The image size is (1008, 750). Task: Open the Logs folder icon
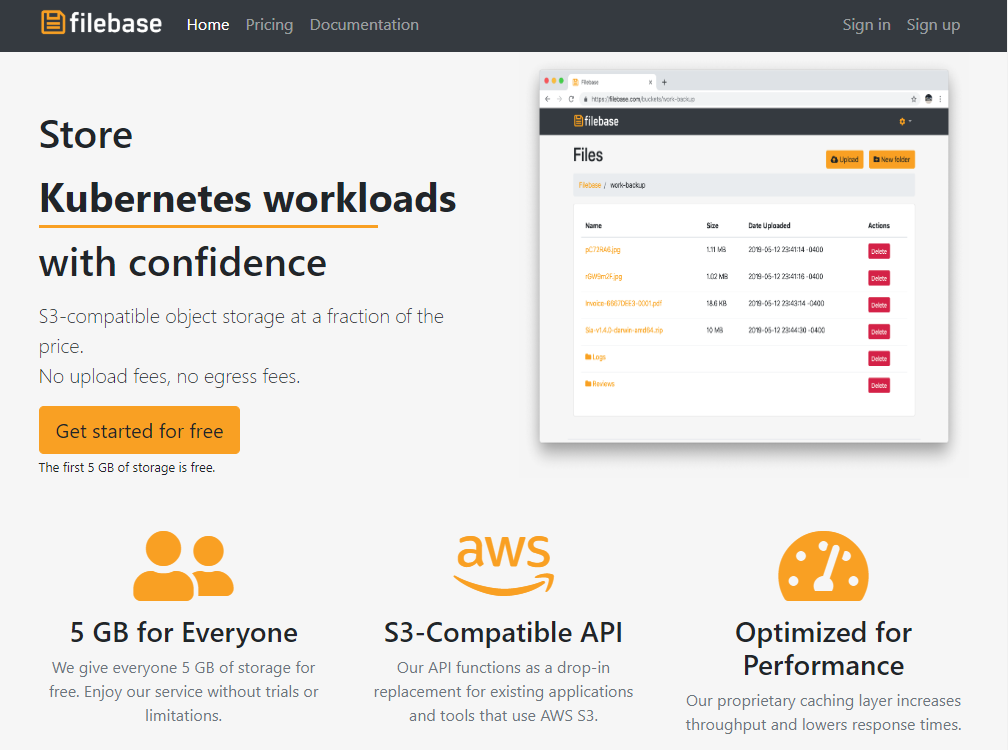[588, 356]
